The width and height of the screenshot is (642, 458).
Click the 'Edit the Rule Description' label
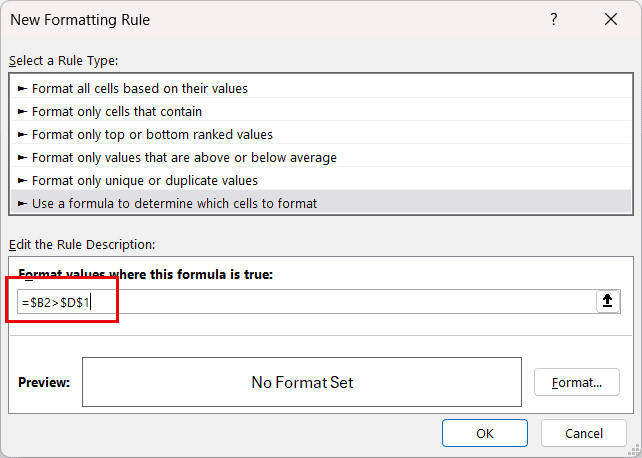82,244
